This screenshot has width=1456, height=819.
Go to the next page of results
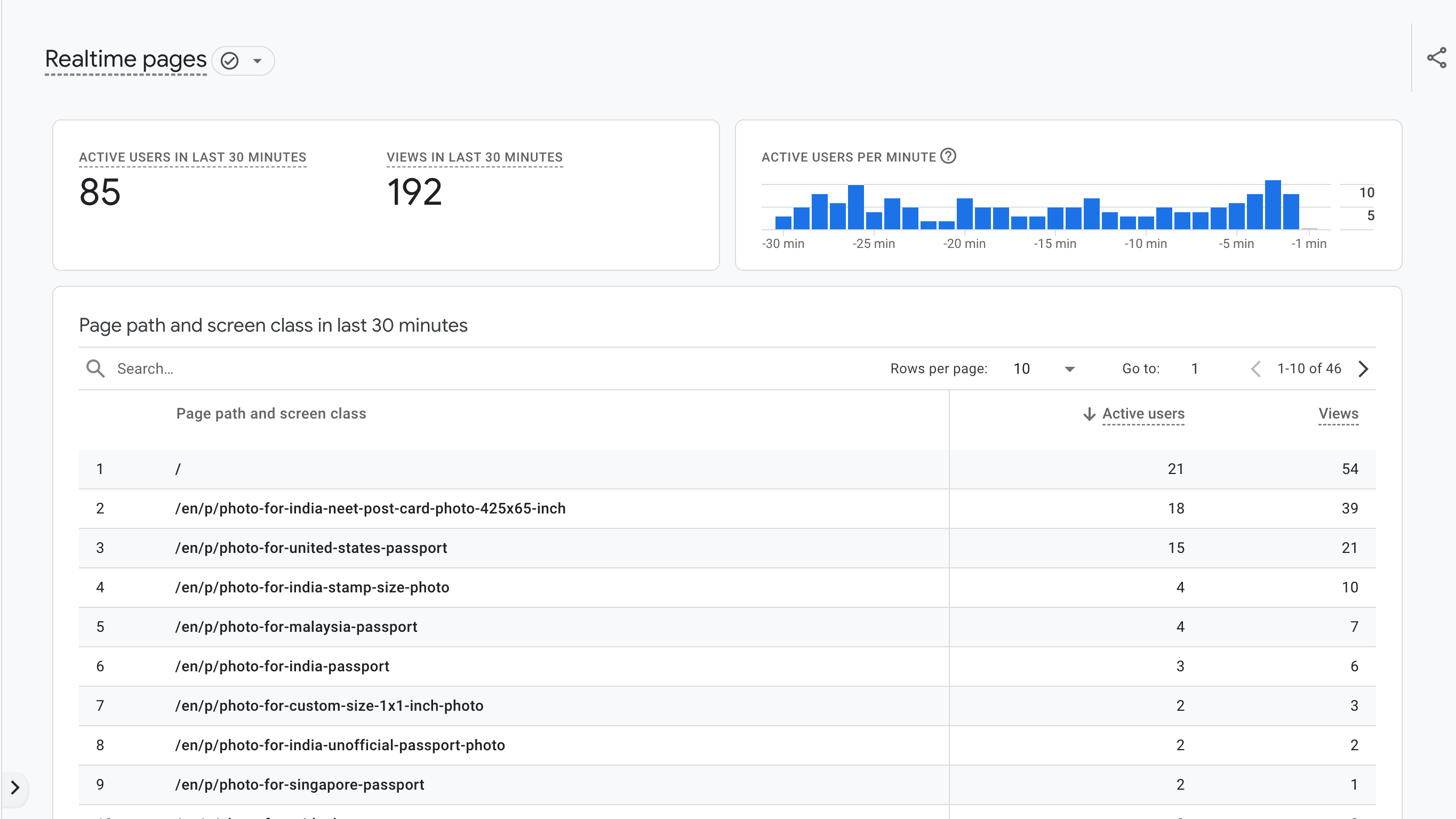[x=1363, y=368]
